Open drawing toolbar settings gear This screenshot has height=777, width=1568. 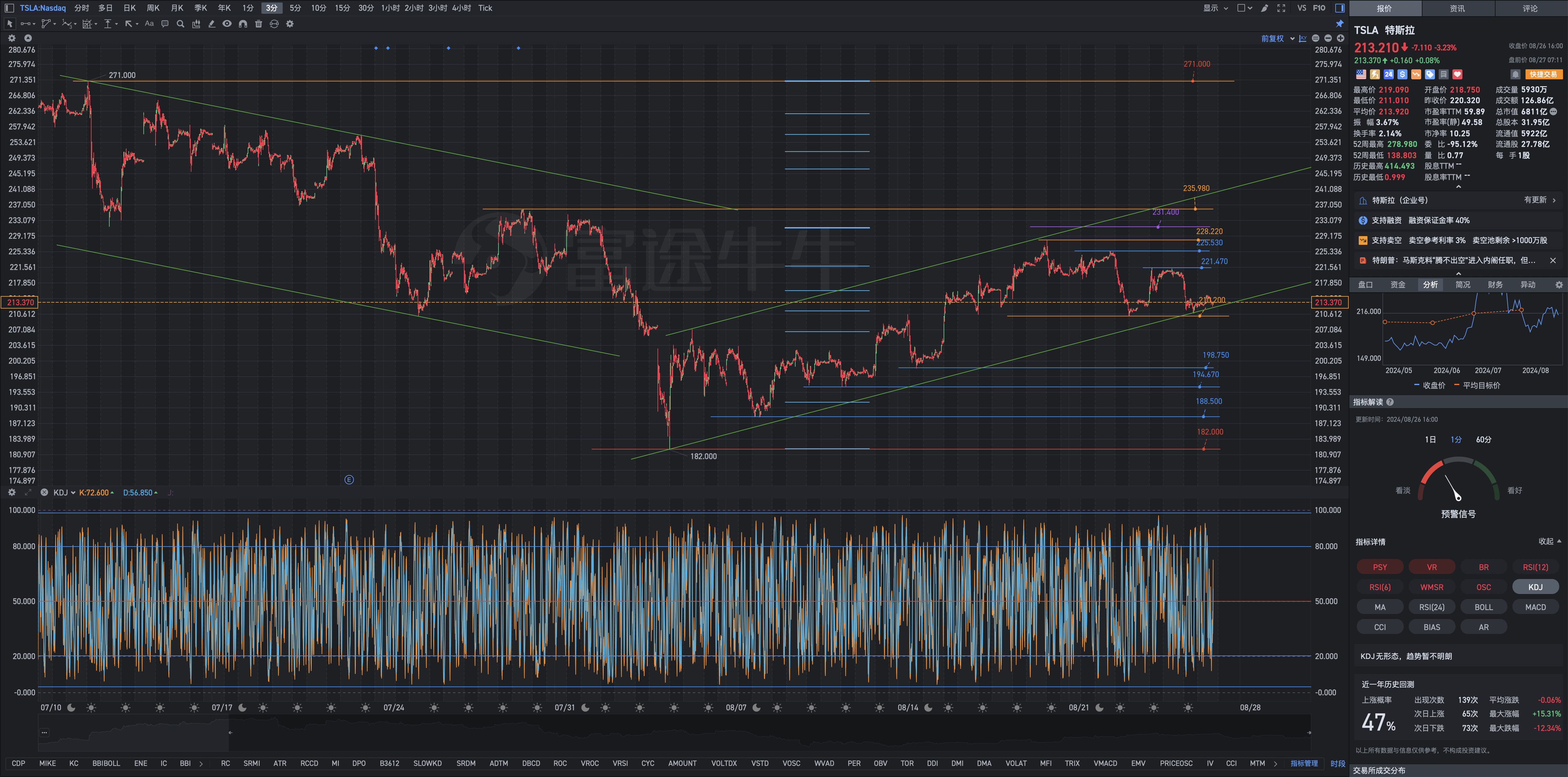[x=290, y=24]
